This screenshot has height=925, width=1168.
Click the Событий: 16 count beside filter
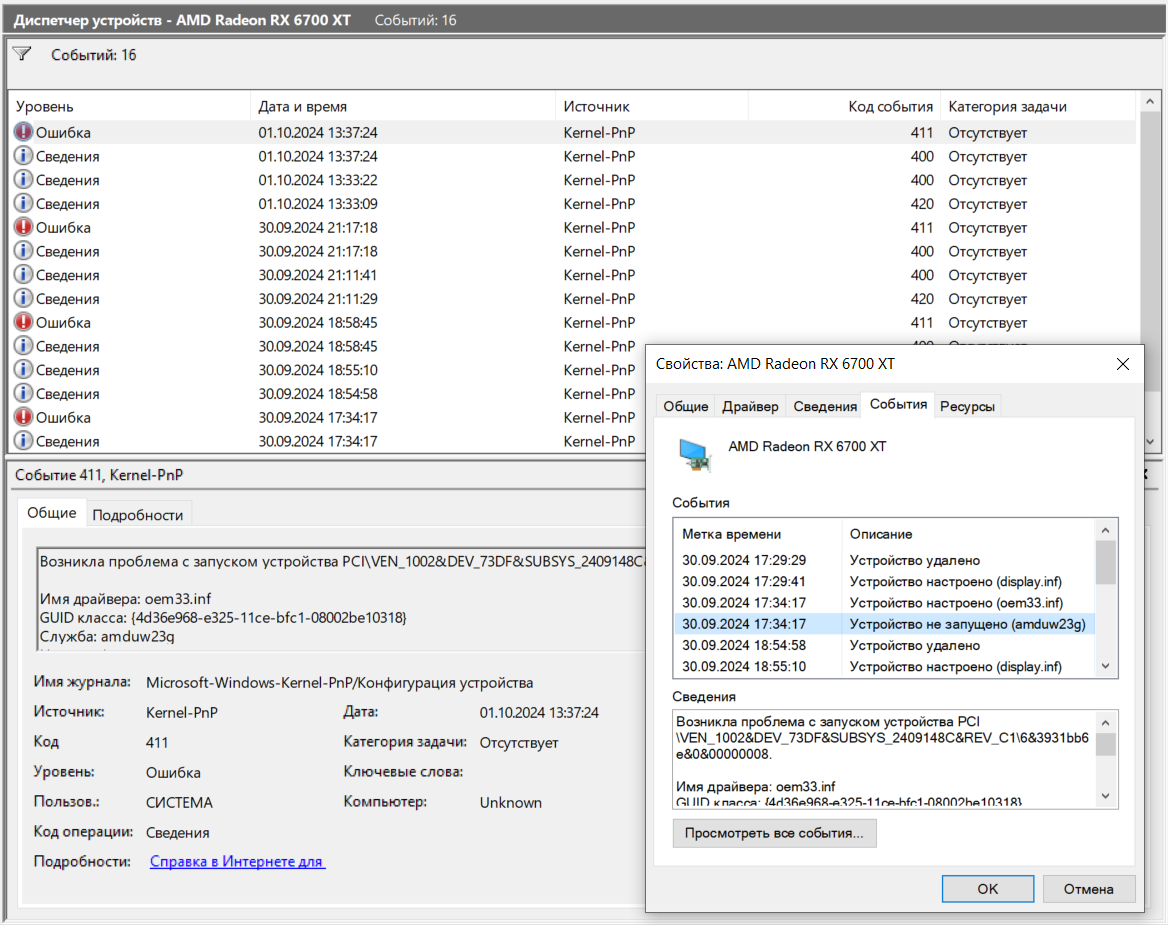(x=94, y=54)
